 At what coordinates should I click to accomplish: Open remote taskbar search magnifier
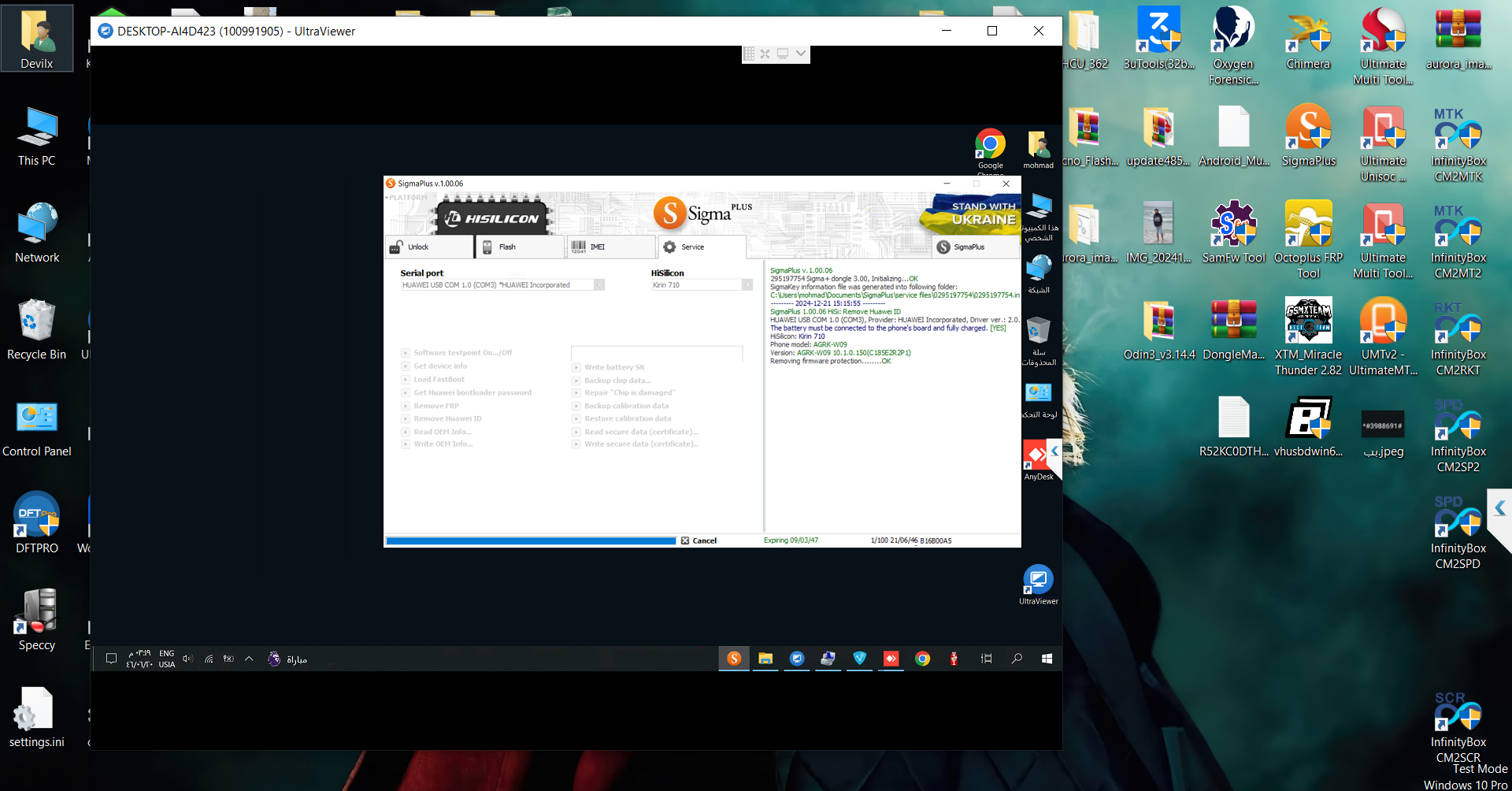click(x=1017, y=659)
